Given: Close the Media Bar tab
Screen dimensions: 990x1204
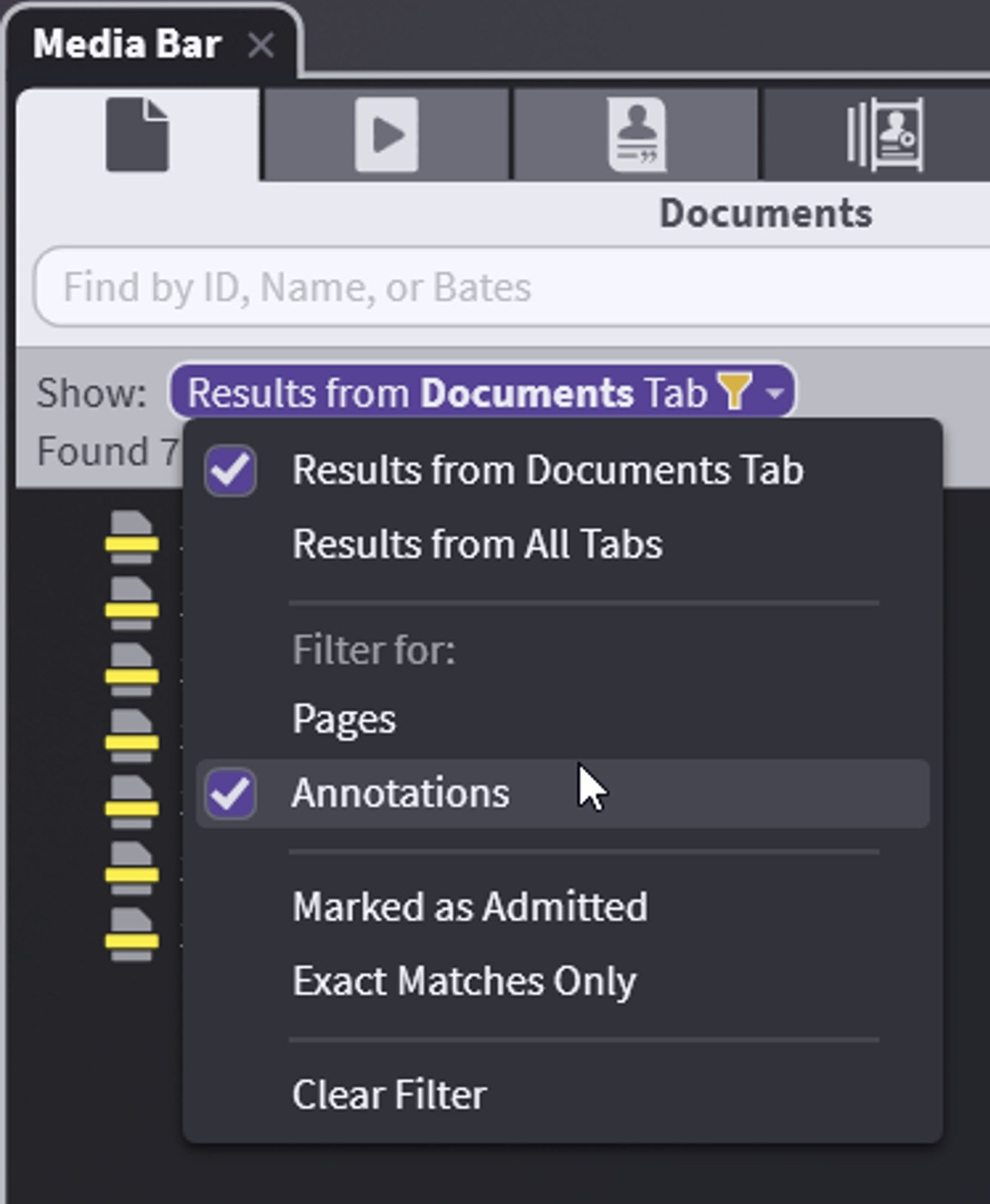Looking at the screenshot, I should coord(261,46).
